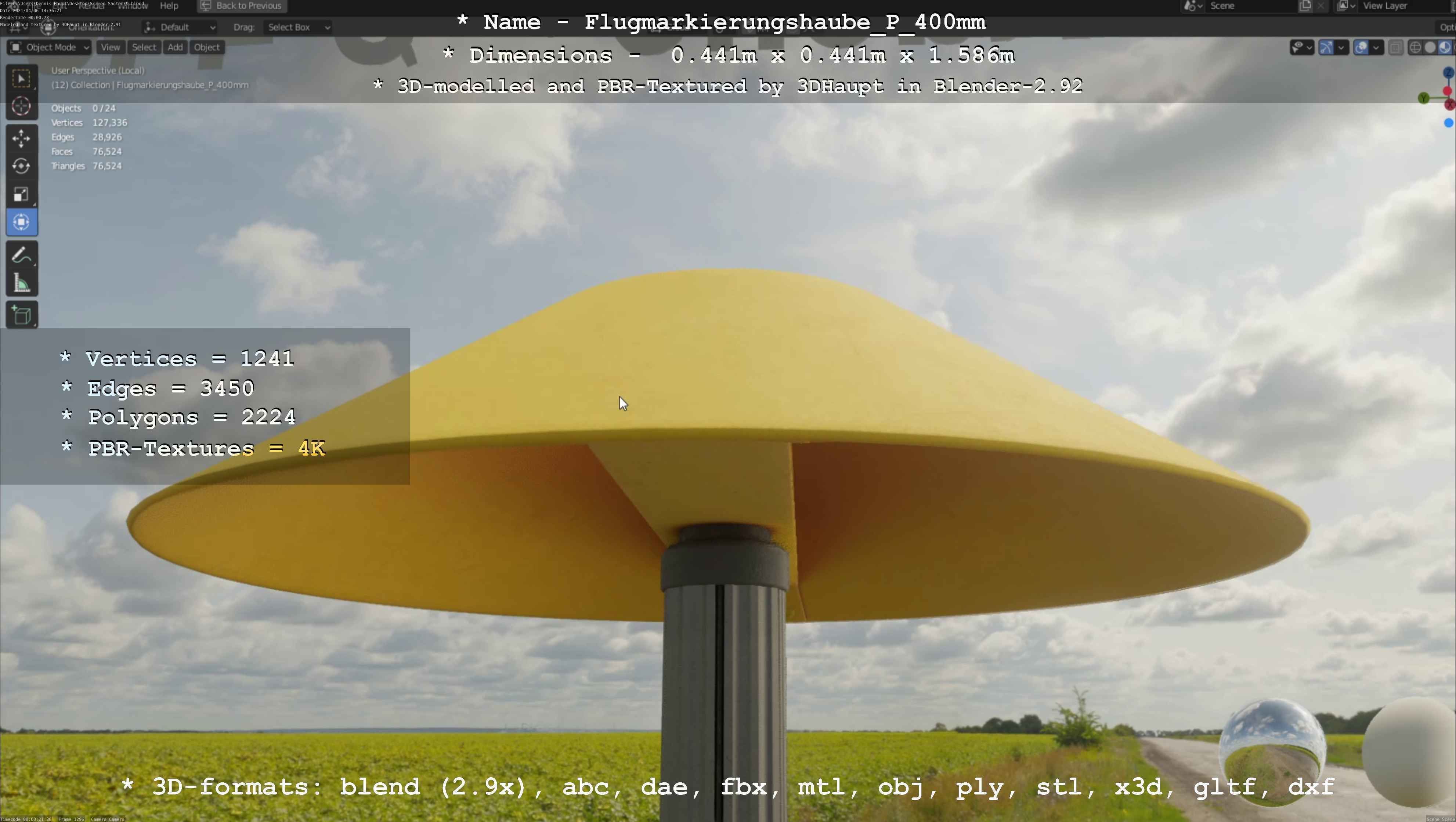This screenshot has width=1456, height=822.
Task: Click the Back to Previous screen icon
Action: (206, 6)
